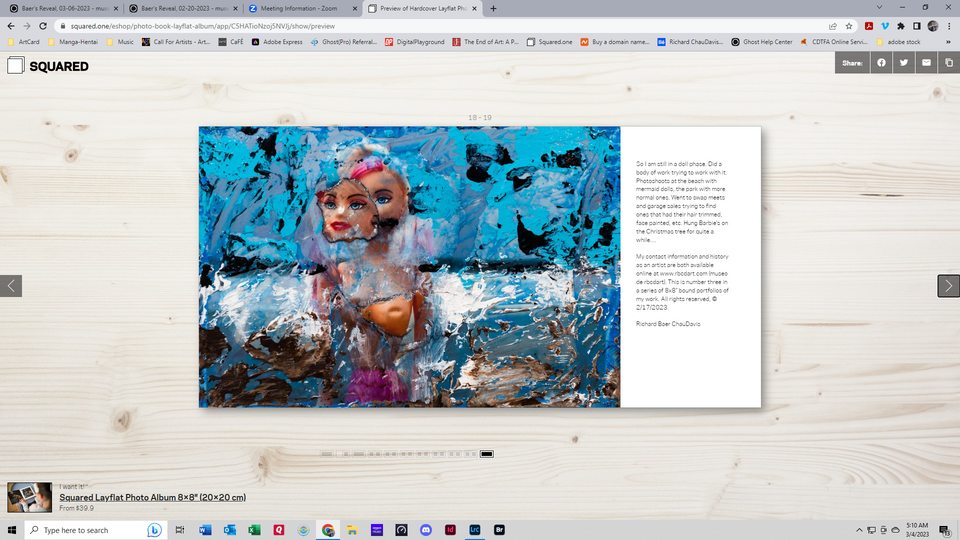Open Lightroom Classic from the taskbar
The image size is (960, 540).
[474, 530]
